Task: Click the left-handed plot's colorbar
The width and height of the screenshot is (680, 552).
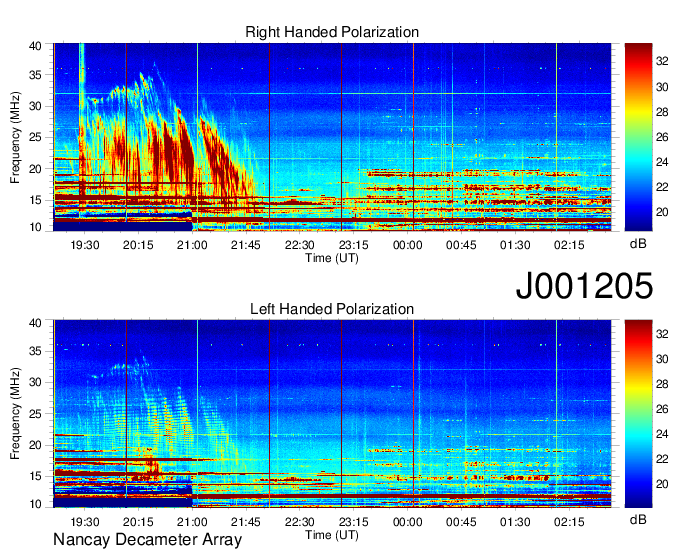Action: point(638,414)
